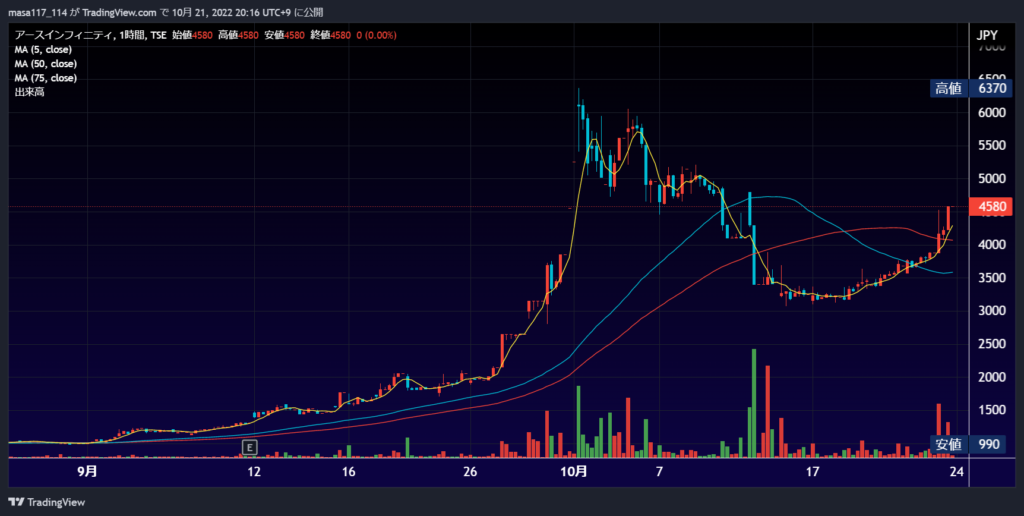
Task: Click the 24 date label on time axis
Action: click(x=957, y=471)
